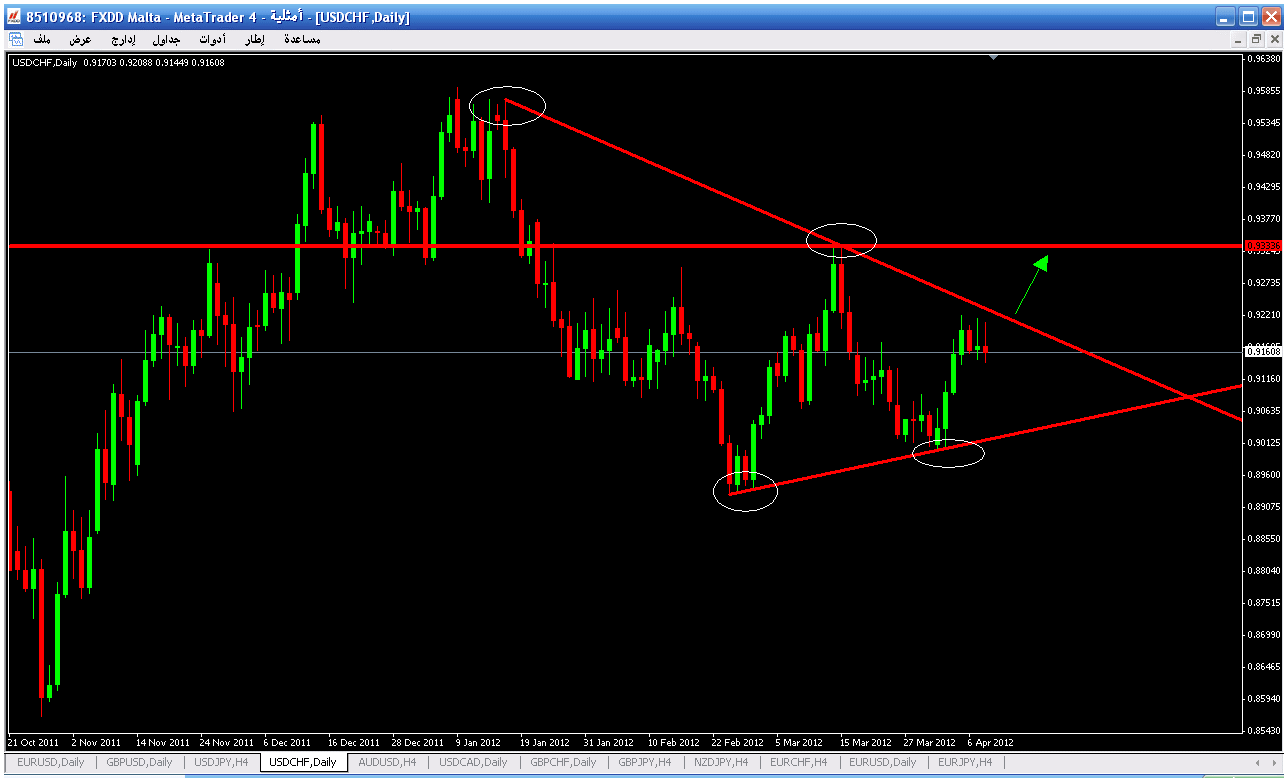This screenshot has width=1288, height=778.
Task: Minimize the MetaTrader 4 main window
Action: click(x=1226, y=16)
